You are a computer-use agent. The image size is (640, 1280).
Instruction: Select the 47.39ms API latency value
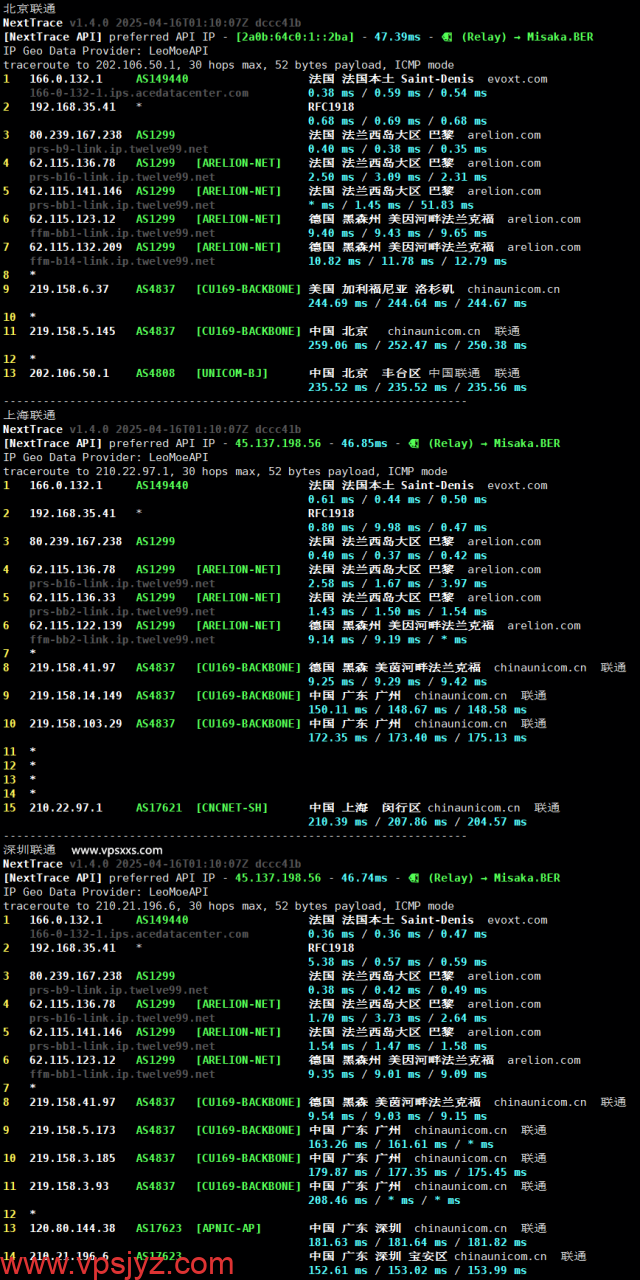pyautogui.click(x=398, y=37)
